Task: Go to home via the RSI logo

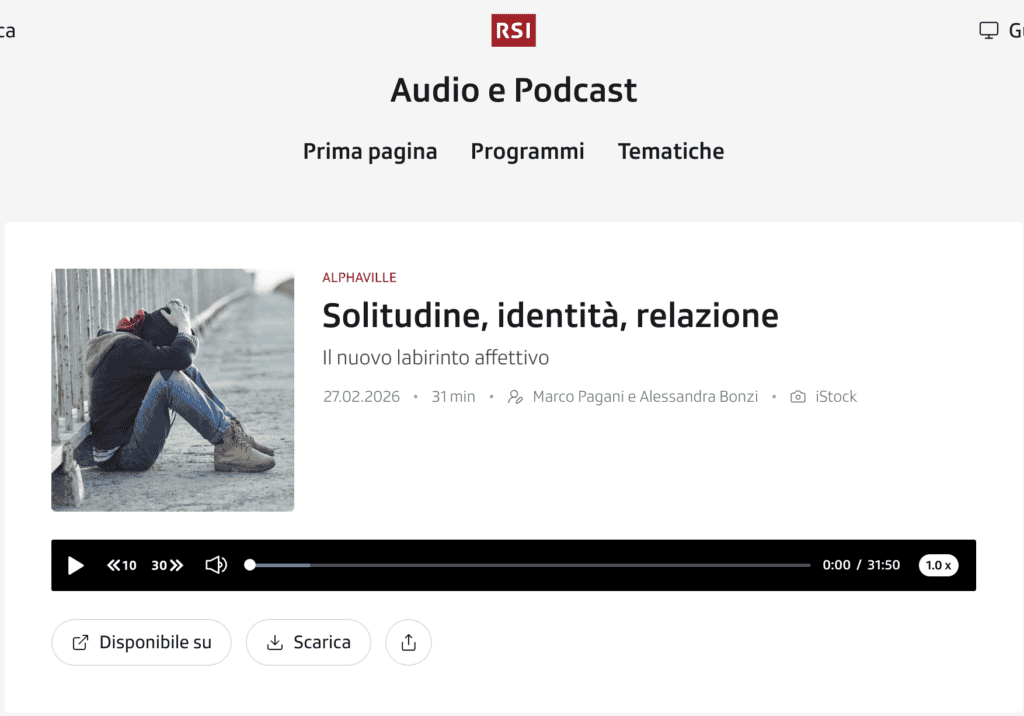Action: 513,30
